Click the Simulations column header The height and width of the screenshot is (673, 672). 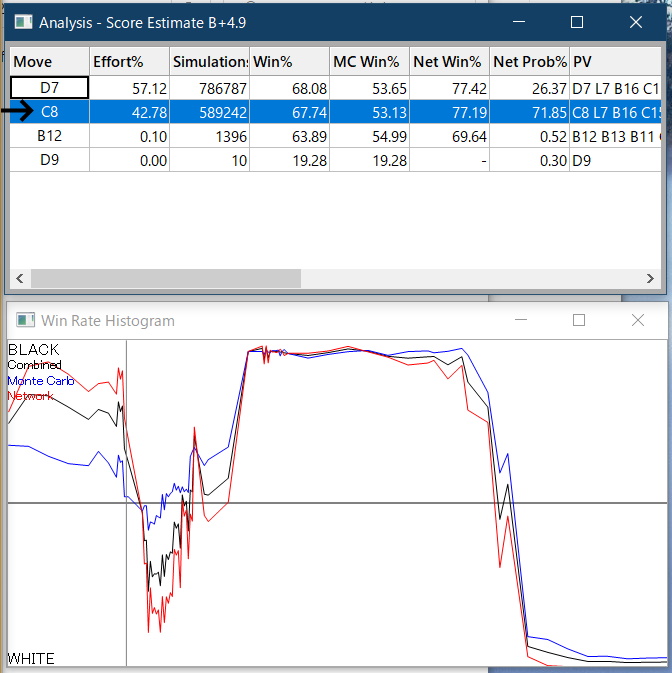[x=209, y=62]
